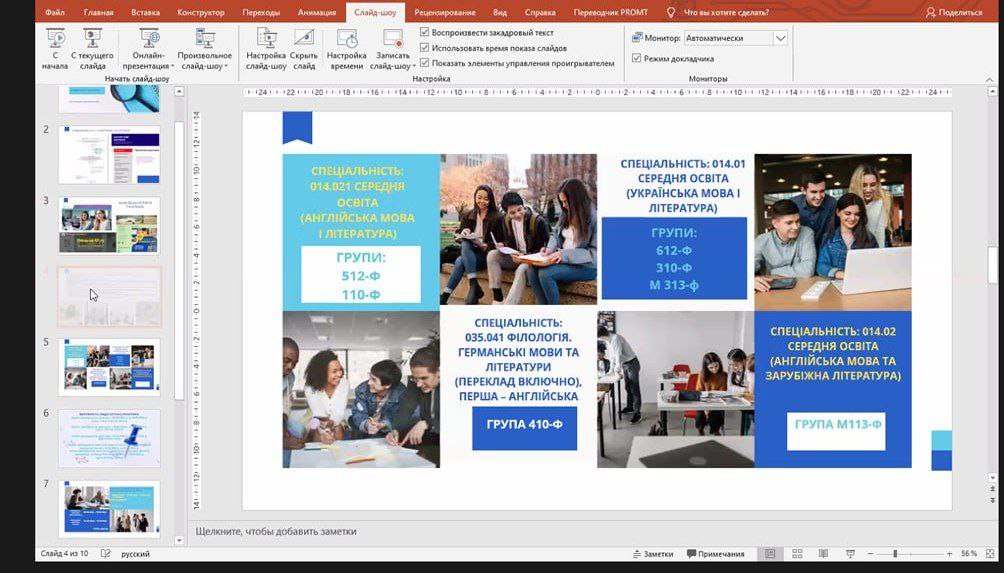The width and height of the screenshot is (1004, 573).
Task: Fit slide to current window icon
Action: click(x=988, y=554)
